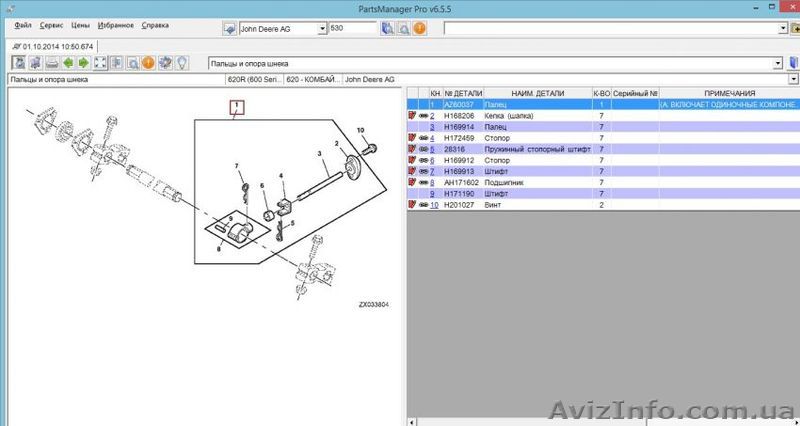Screen dimensions: 800x426
Task: Click the magnifier icon in the diagram toolbar
Action: click(132, 63)
